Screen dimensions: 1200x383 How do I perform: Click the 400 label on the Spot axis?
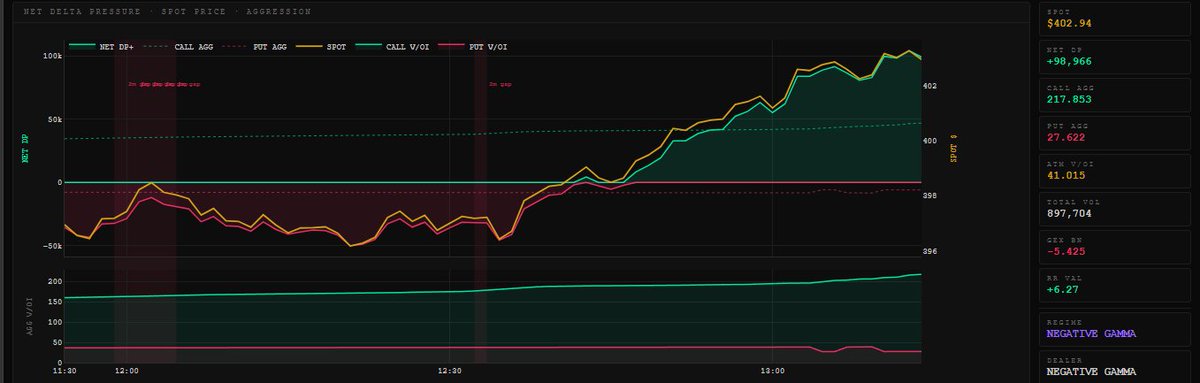pyautogui.click(x=931, y=141)
